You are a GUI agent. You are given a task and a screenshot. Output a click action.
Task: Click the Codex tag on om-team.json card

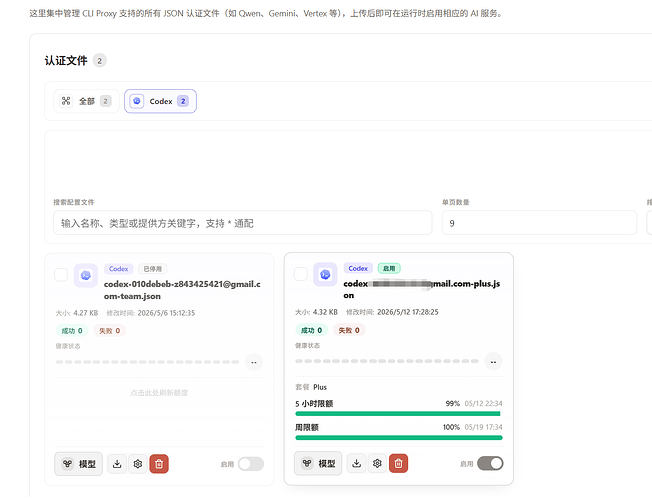[x=119, y=269]
